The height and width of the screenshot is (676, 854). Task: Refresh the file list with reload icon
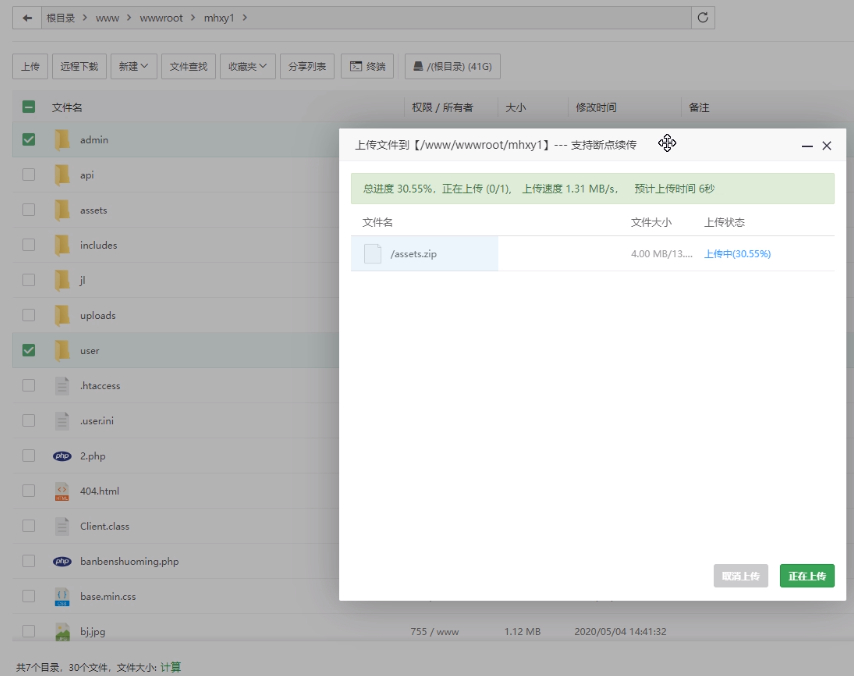[703, 18]
